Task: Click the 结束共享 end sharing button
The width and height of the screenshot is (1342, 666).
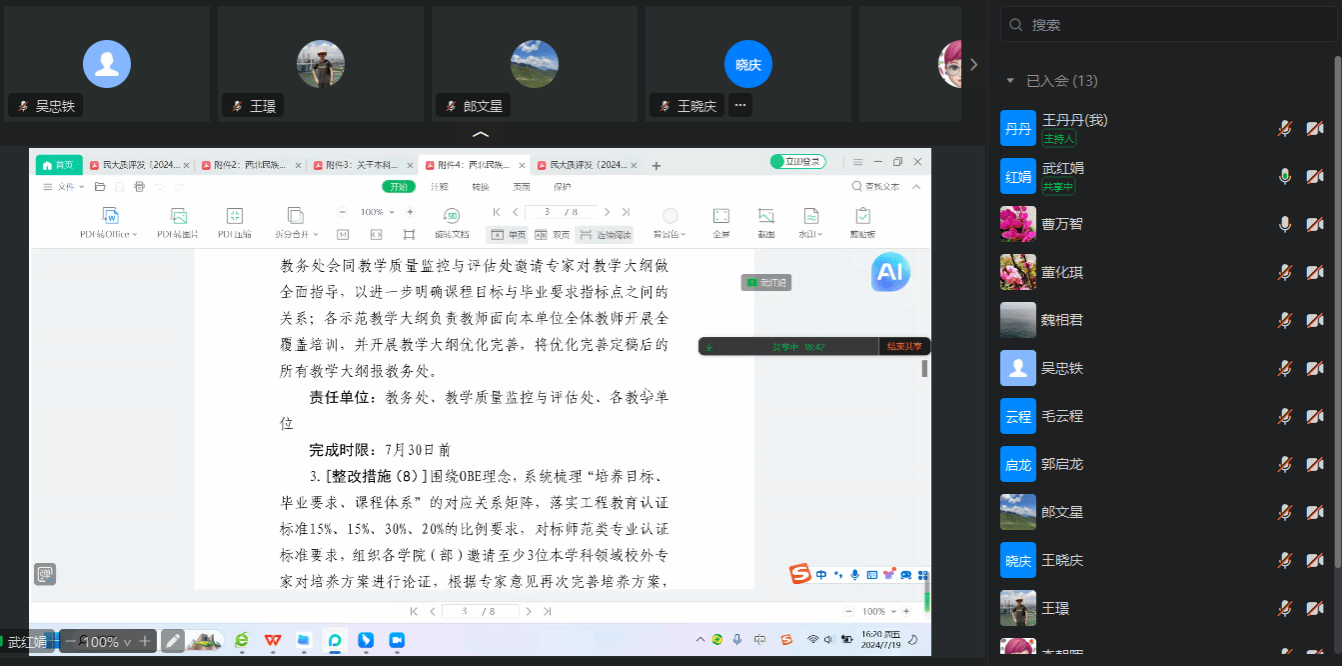Action: coord(905,347)
